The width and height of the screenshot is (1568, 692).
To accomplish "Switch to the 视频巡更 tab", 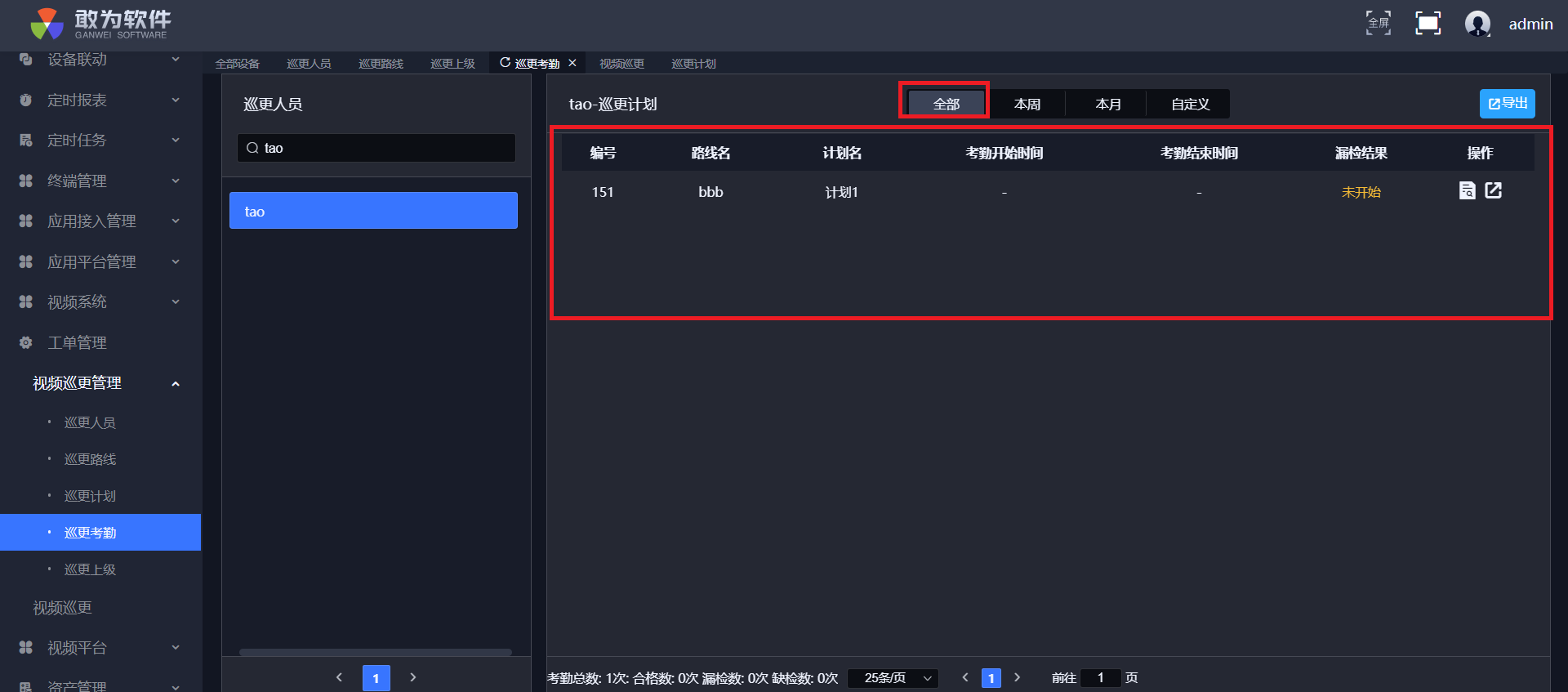I will [622, 64].
